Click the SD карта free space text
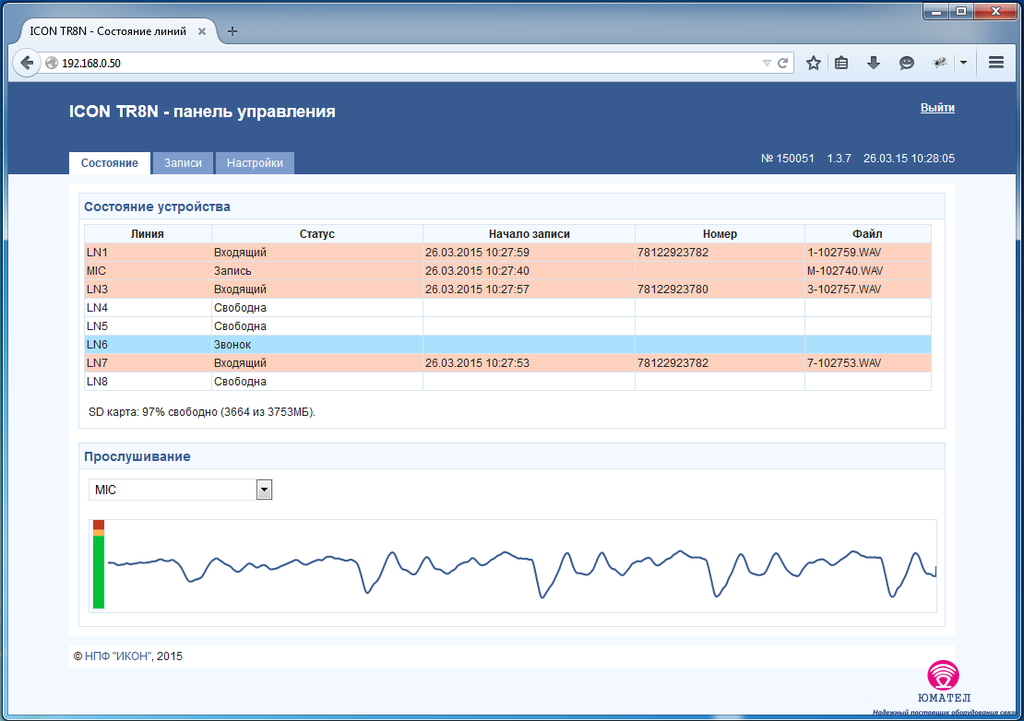Screen dimensions: 1024x721 [x=202, y=412]
